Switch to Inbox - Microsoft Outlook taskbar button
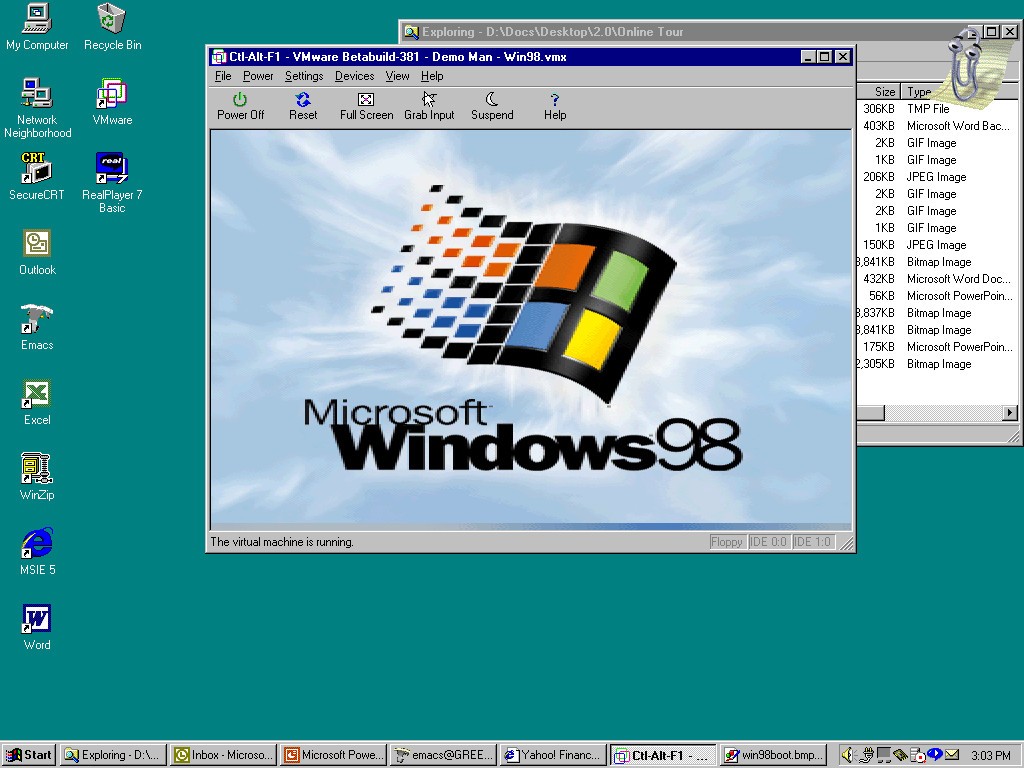The height and width of the screenshot is (768, 1024). [x=223, y=755]
